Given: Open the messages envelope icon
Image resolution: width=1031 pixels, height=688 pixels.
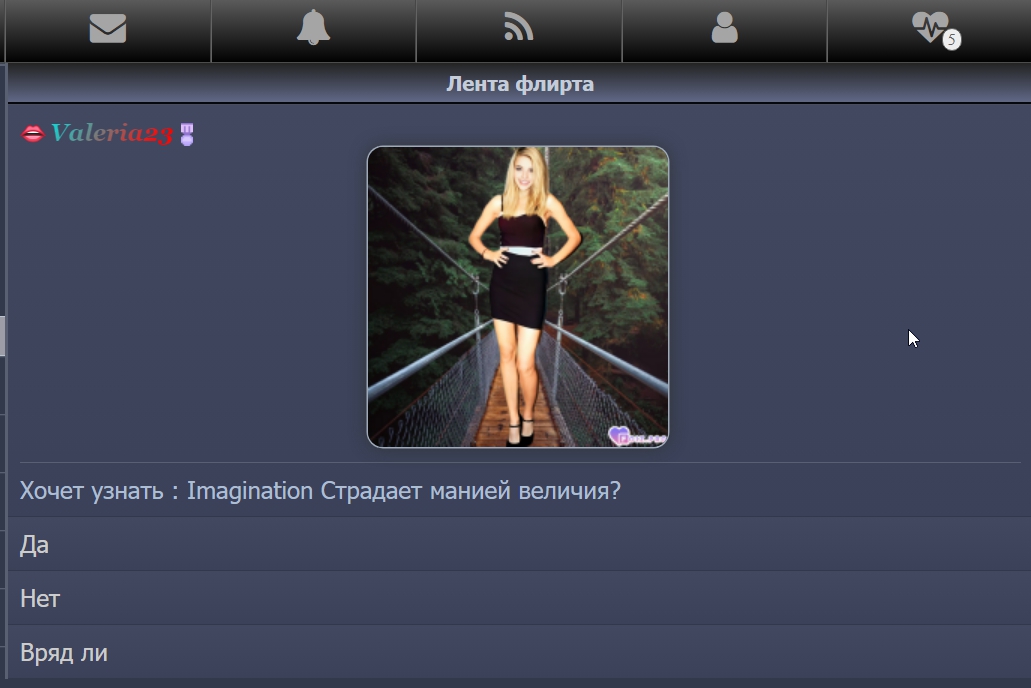Looking at the screenshot, I should click(108, 29).
